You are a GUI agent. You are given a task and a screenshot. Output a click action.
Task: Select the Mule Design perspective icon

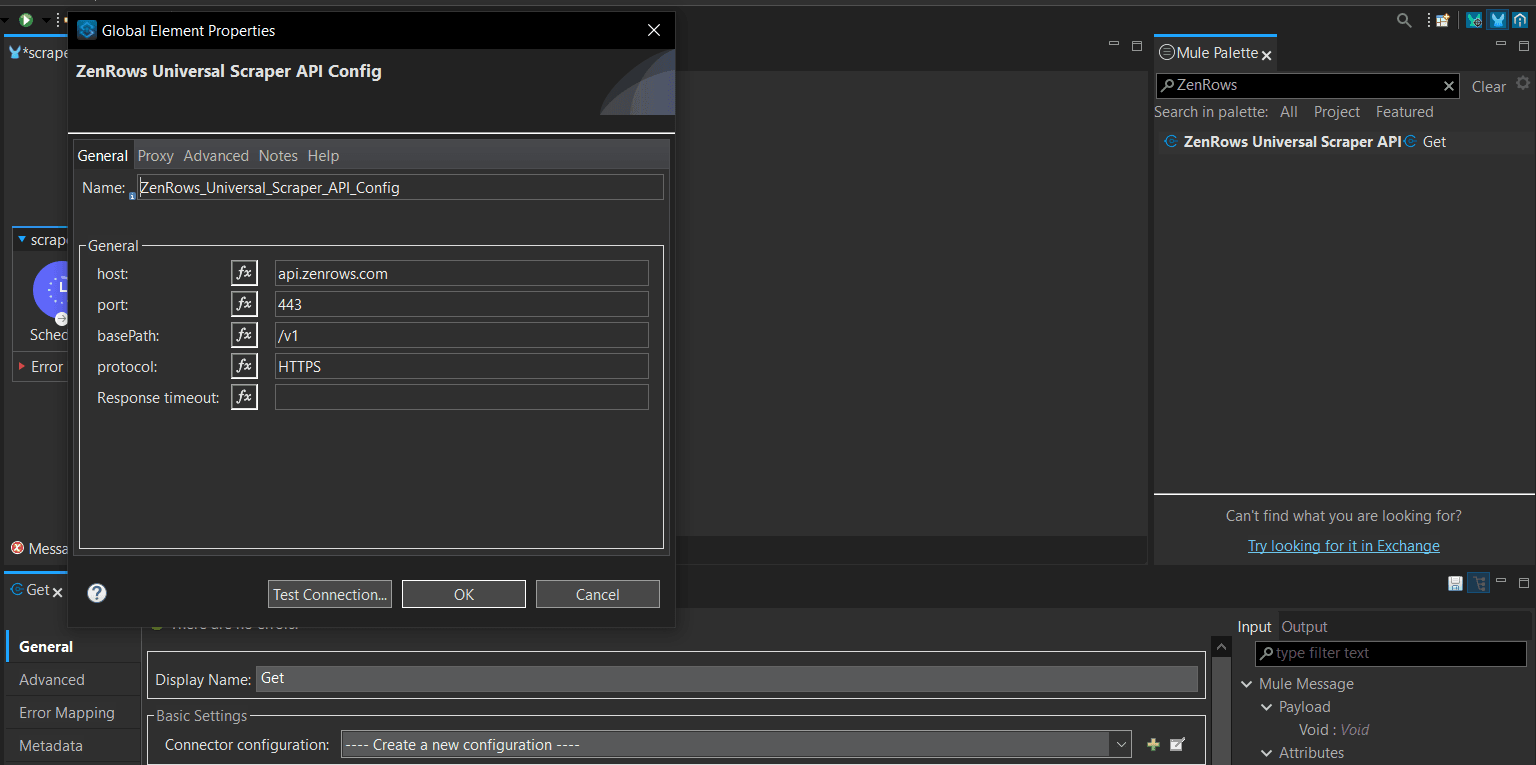[x=1497, y=20]
